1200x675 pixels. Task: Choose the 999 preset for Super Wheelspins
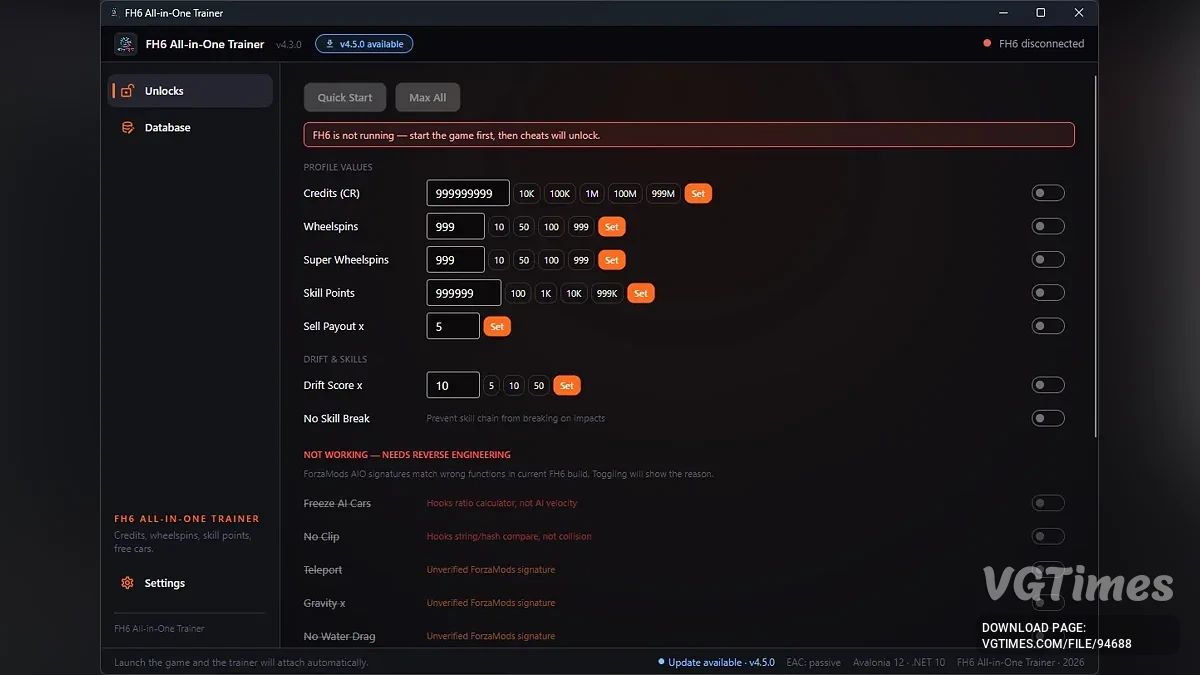[581, 260]
